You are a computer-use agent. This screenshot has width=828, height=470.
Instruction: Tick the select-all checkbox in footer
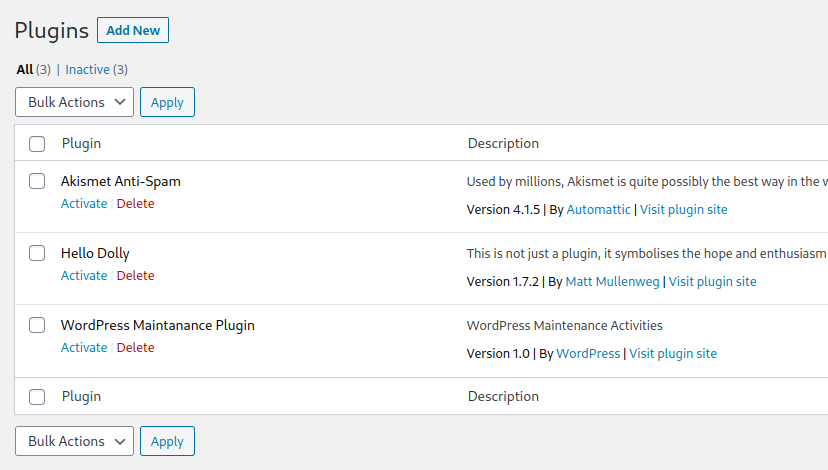(37, 397)
